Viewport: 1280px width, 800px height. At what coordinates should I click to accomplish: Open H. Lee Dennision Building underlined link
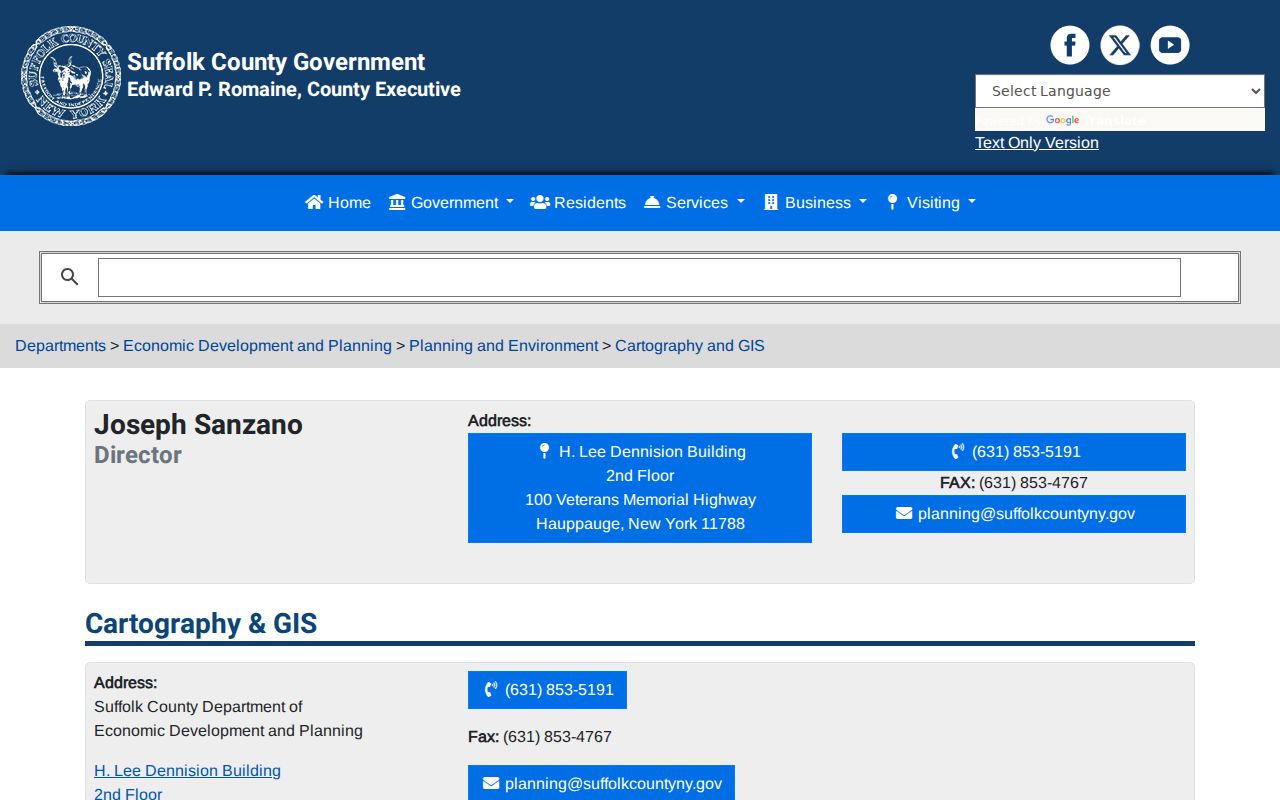click(187, 771)
